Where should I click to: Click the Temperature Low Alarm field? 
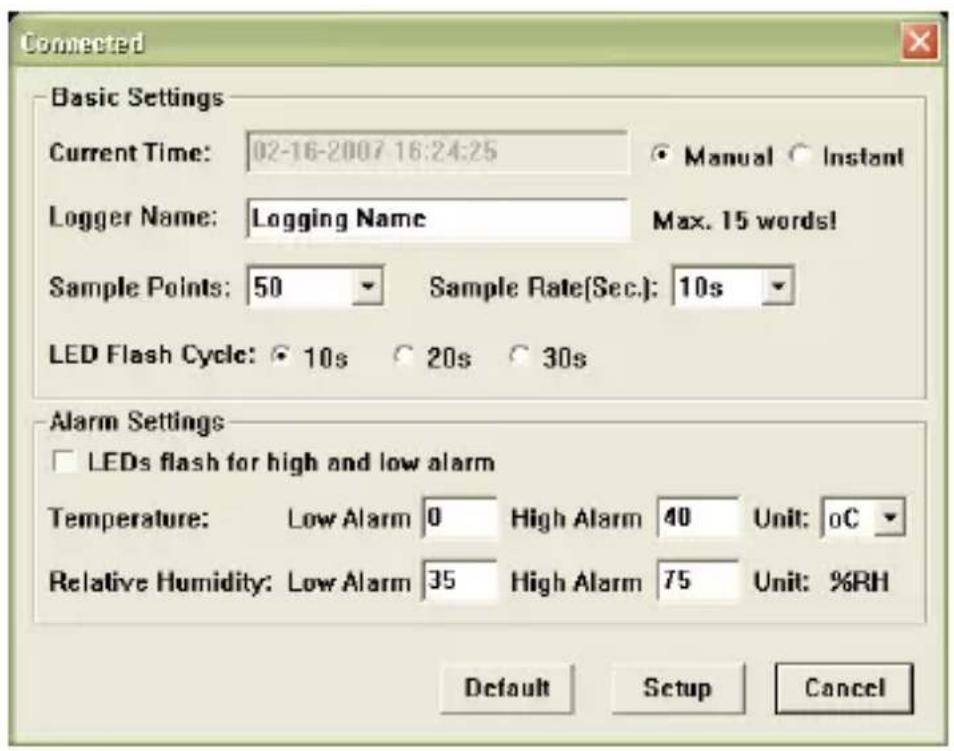point(460,518)
